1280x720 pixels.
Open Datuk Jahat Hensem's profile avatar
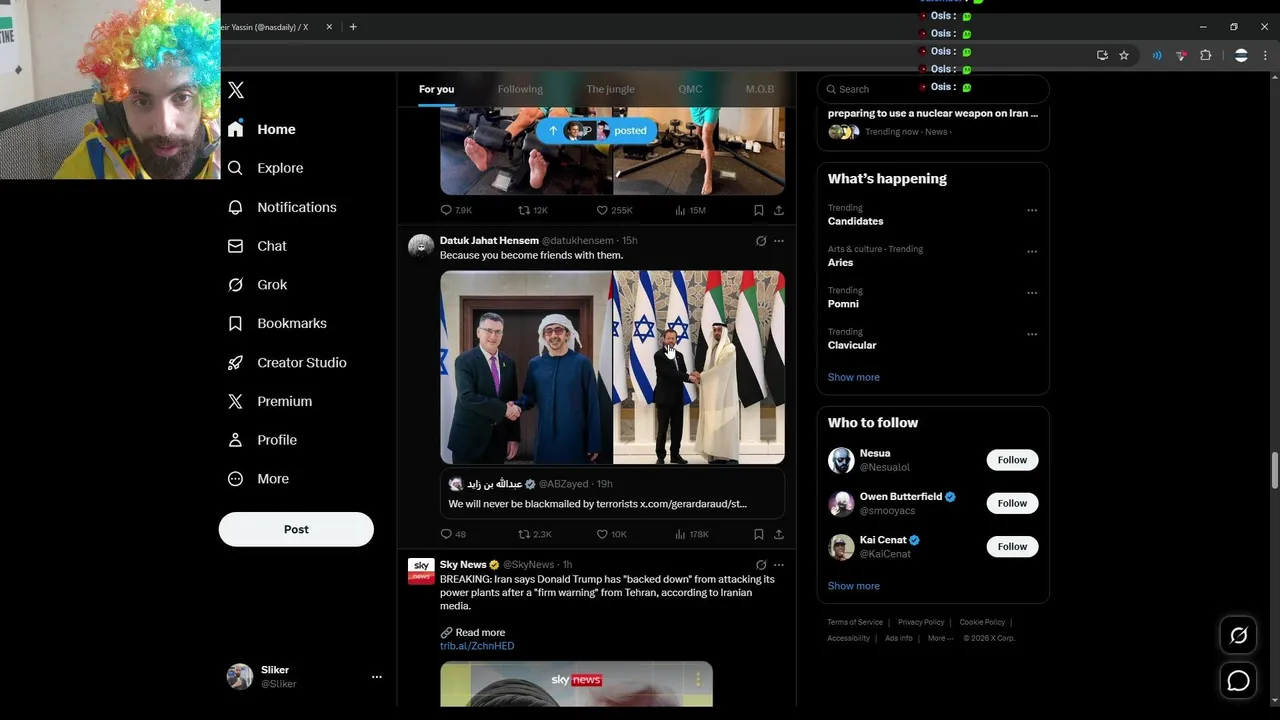421,246
